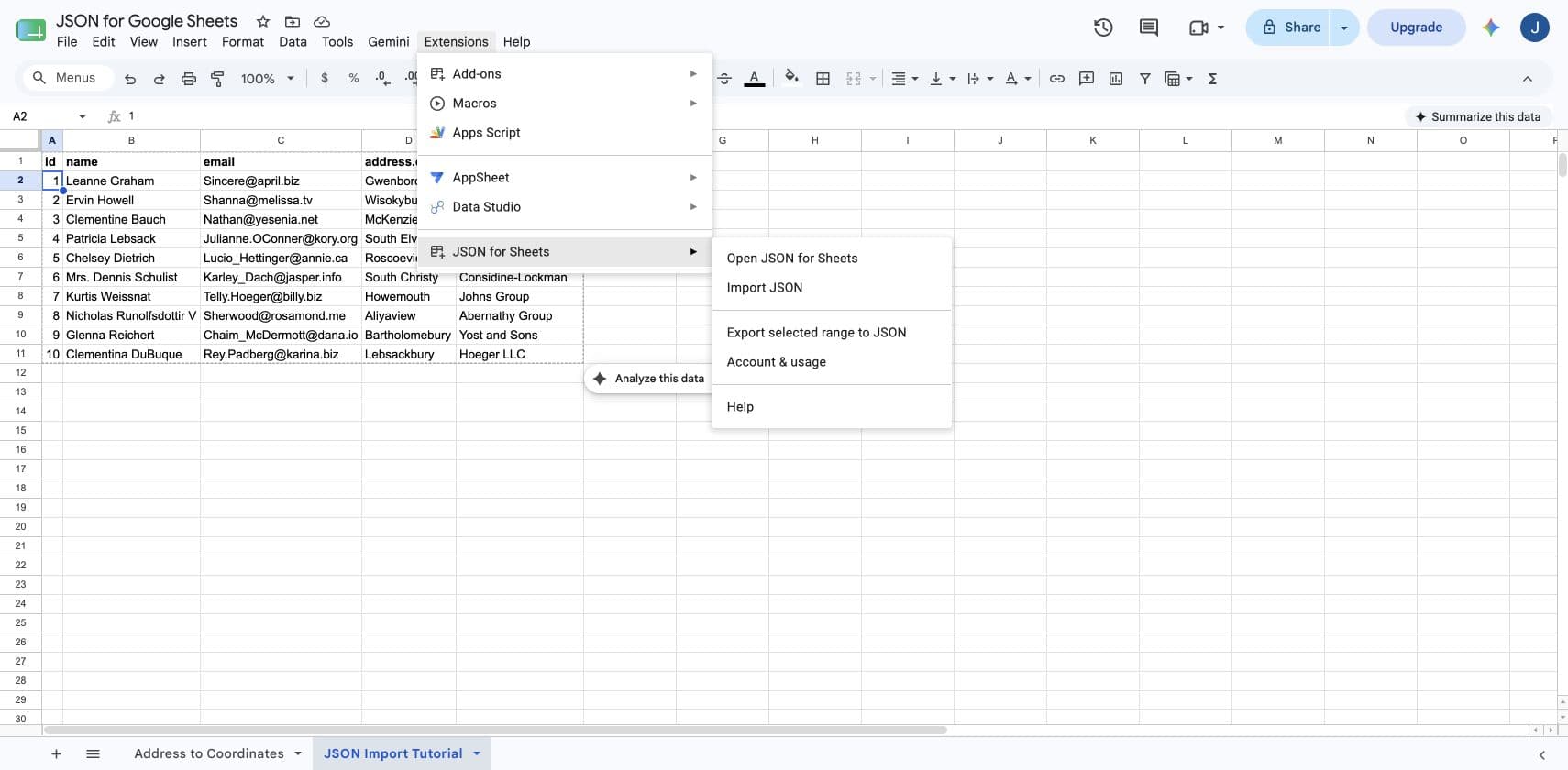Screen dimensions: 1568x770
Task: Click Analyze this data chip
Action: [648, 378]
